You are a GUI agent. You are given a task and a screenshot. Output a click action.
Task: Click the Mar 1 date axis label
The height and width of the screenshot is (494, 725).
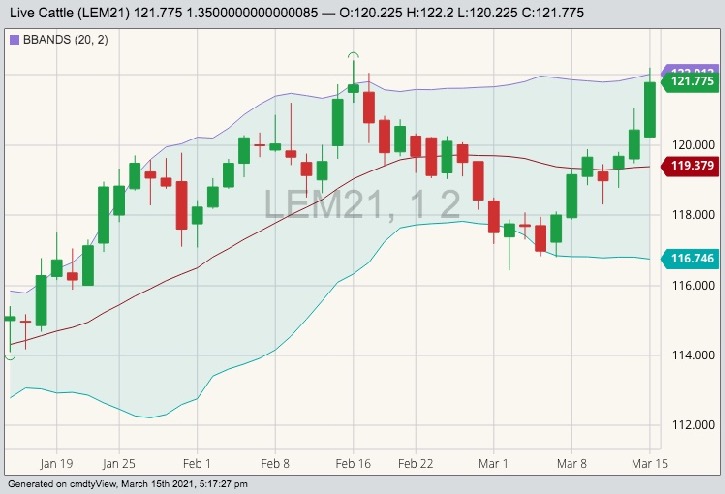[x=493, y=463]
